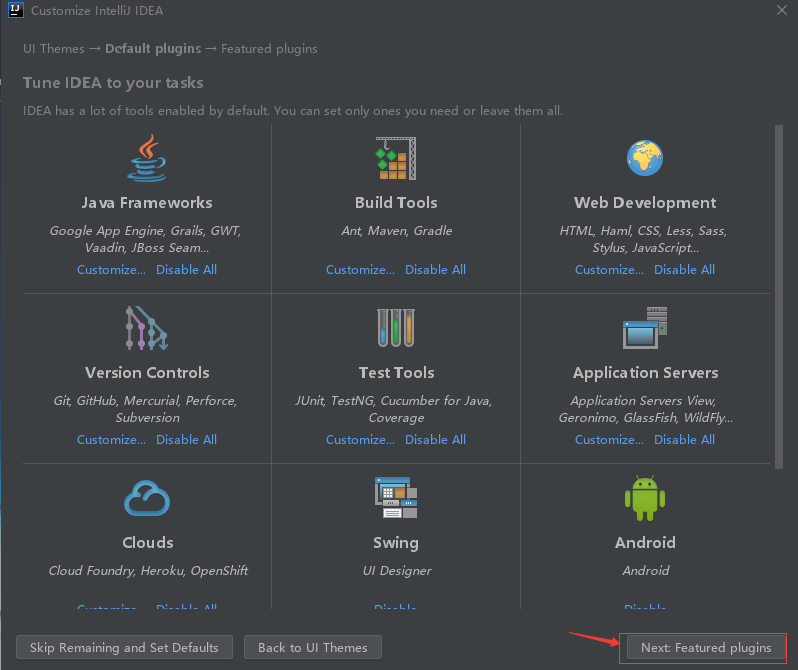
Task: Click the Application Servers monitor icon
Action: pos(645,328)
